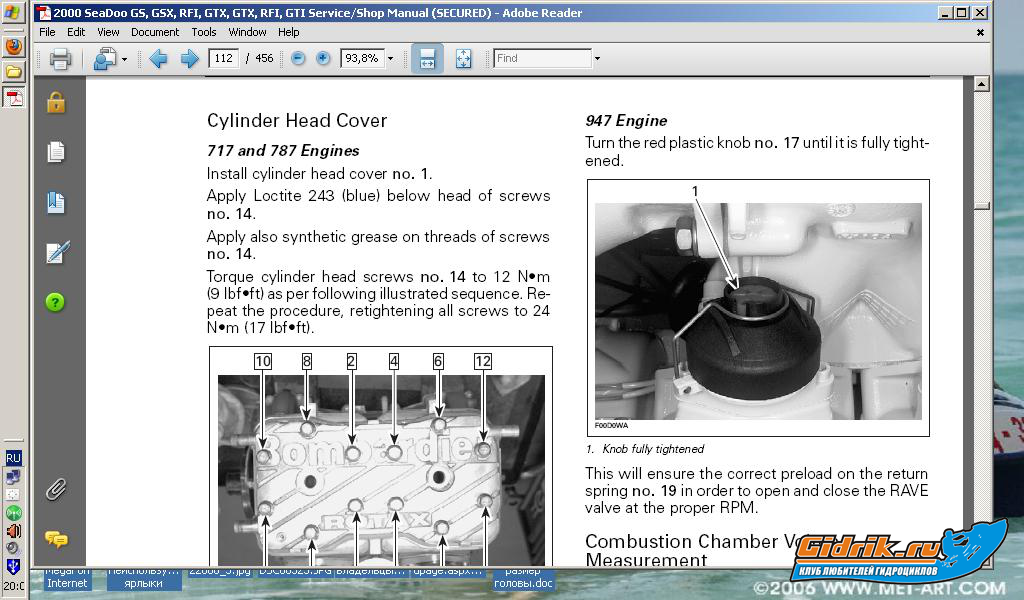Click the zoom out minus button
This screenshot has height=600, width=1024.
[x=298, y=59]
